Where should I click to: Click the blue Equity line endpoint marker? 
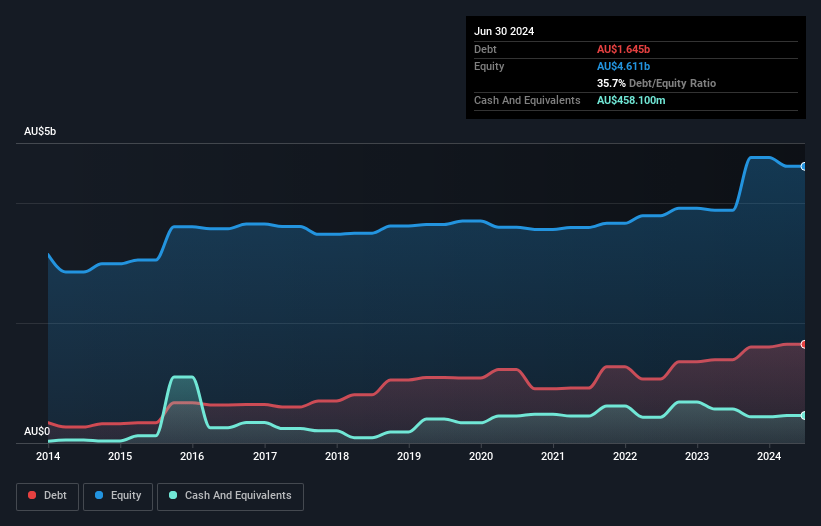click(803, 166)
